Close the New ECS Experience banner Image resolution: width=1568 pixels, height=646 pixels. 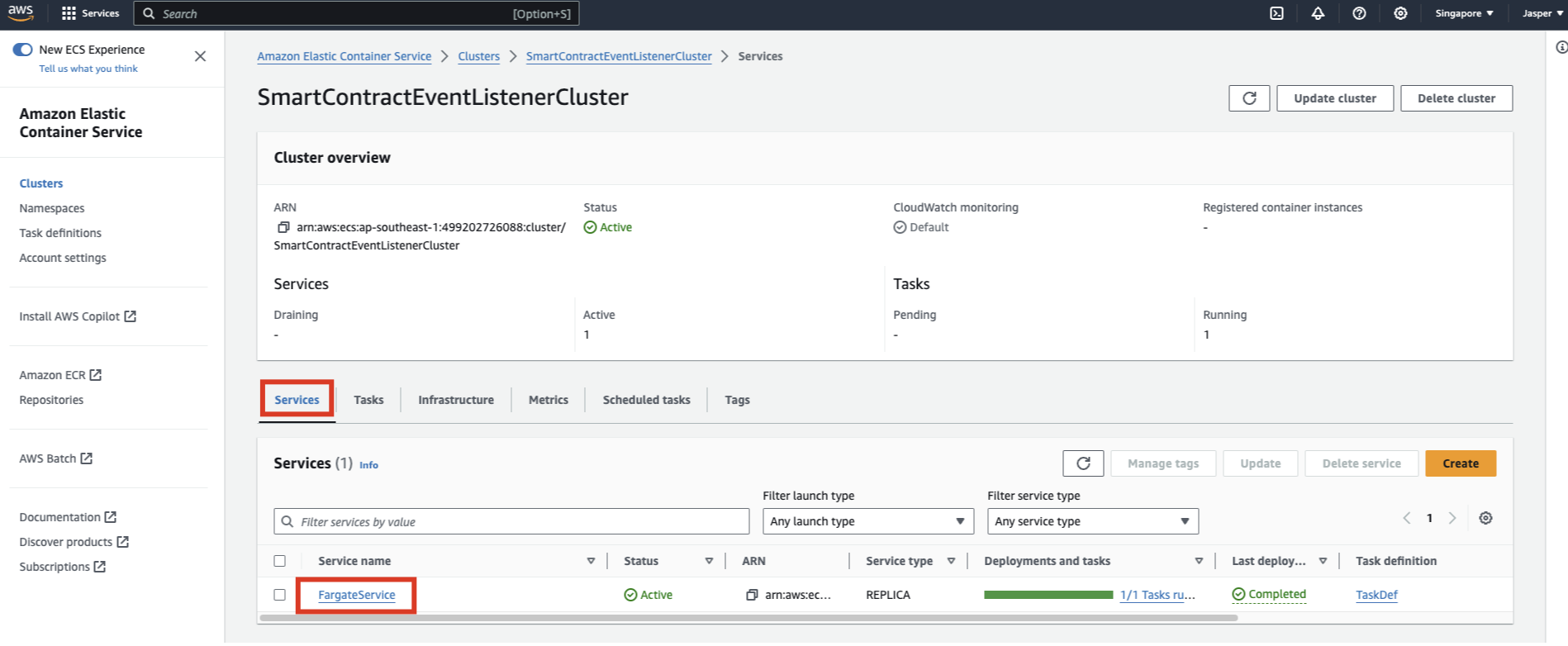pos(200,56)
